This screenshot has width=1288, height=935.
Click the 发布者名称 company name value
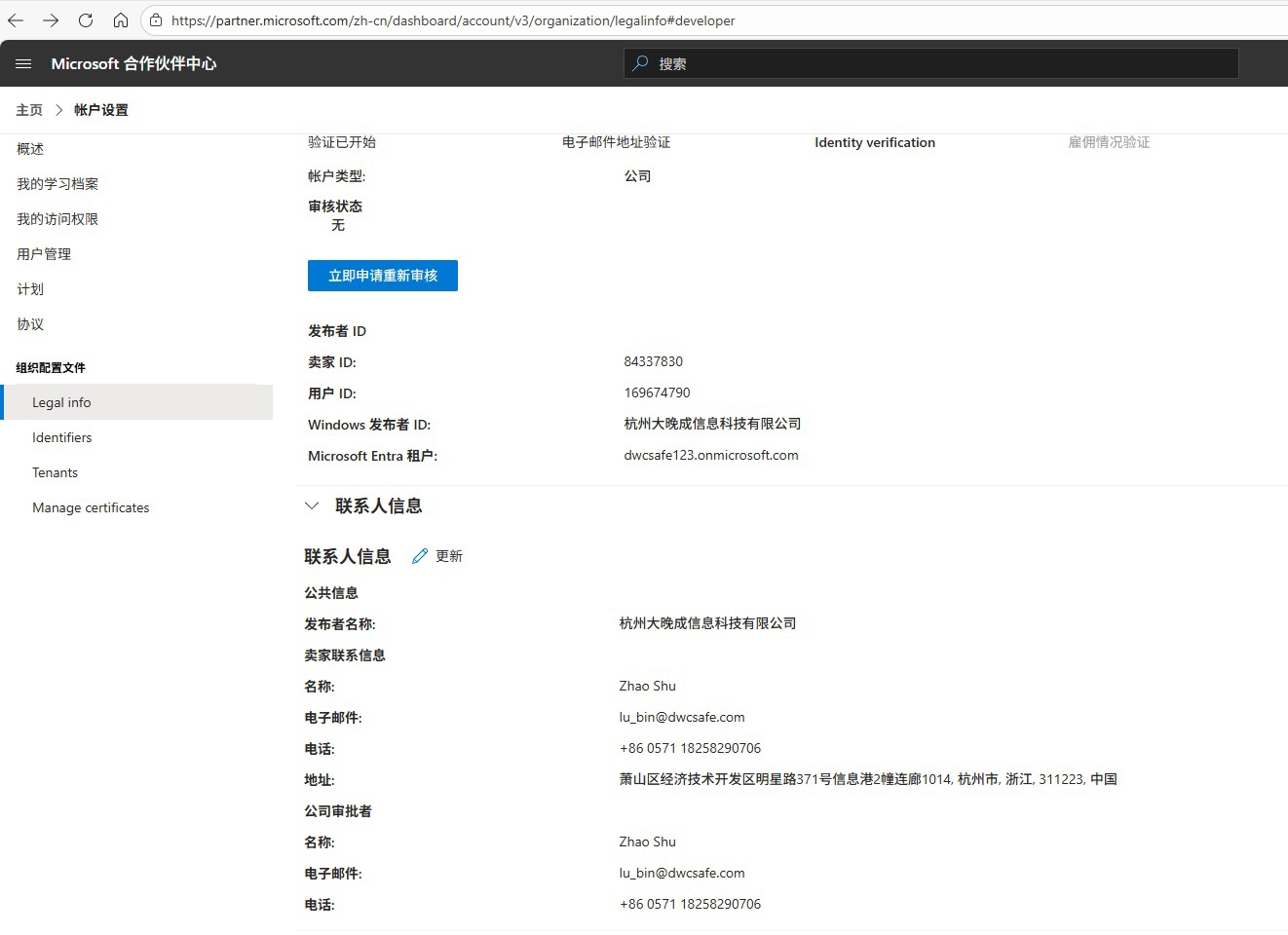[x=707, y=623]
